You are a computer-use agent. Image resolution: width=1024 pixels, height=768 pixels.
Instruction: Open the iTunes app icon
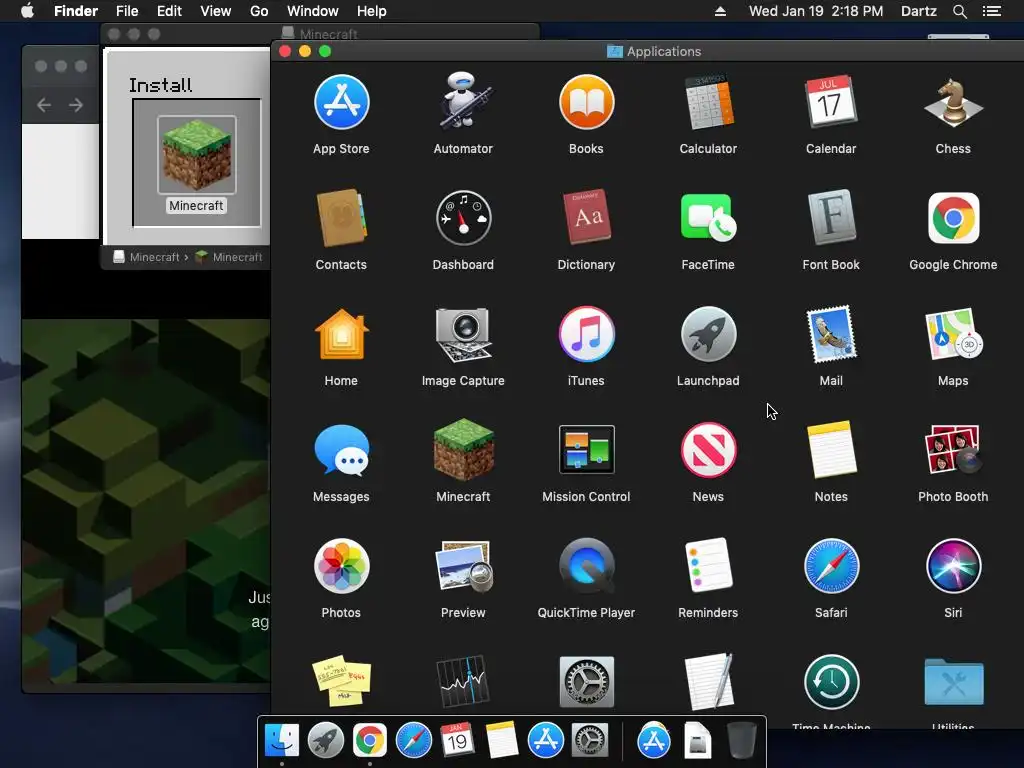pos(586,334)
